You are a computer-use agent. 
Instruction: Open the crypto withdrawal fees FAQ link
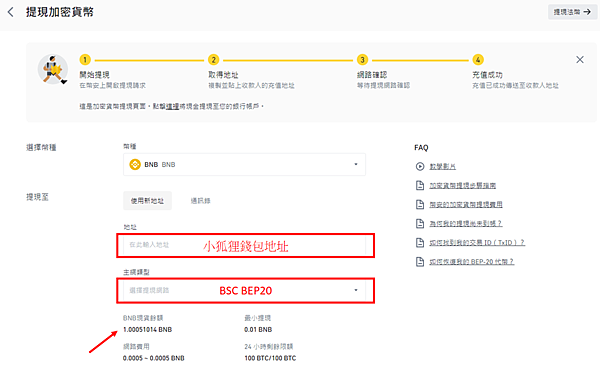(x=466, y=205)
